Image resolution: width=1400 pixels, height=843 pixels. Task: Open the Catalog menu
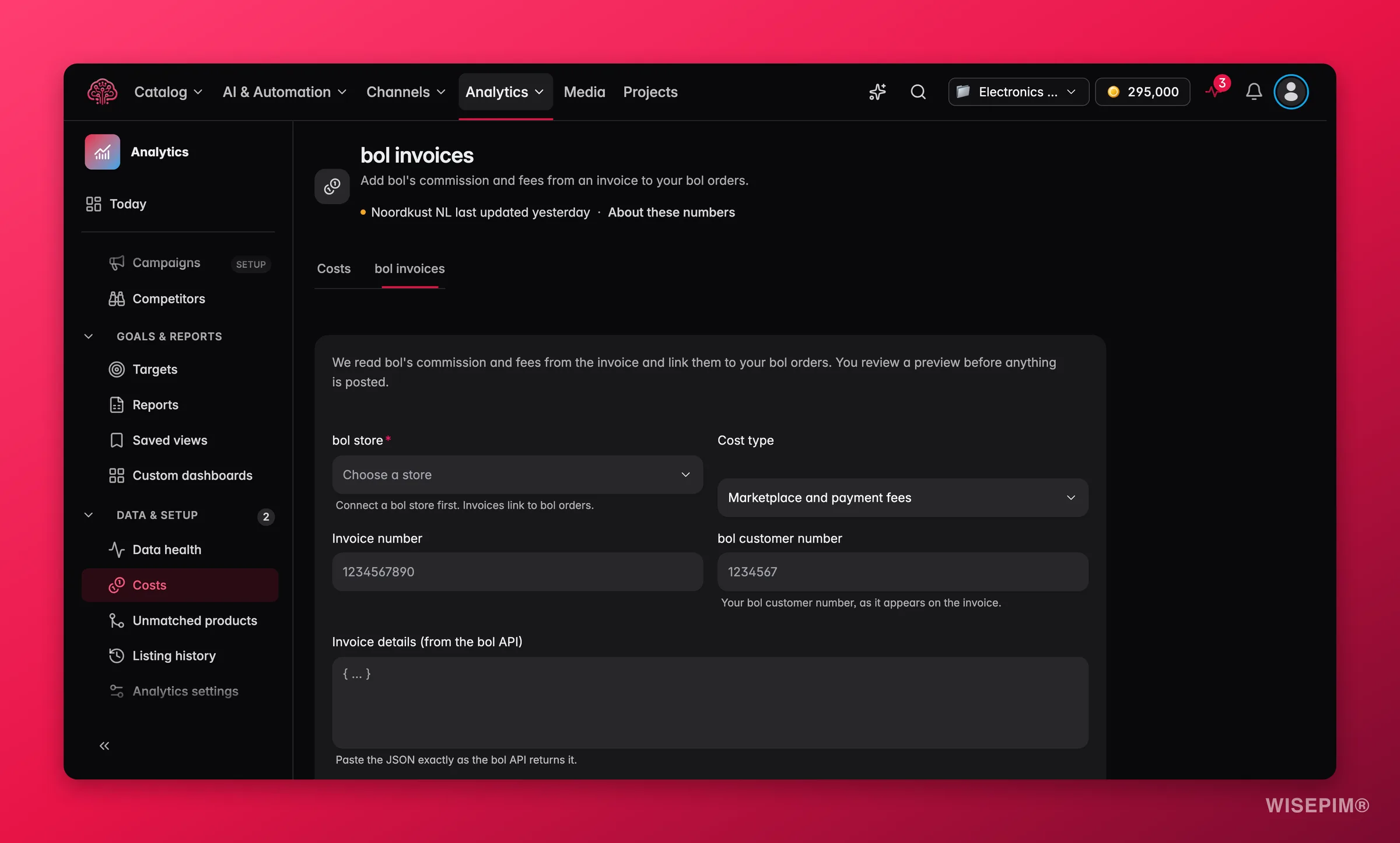tap(168, 92)
